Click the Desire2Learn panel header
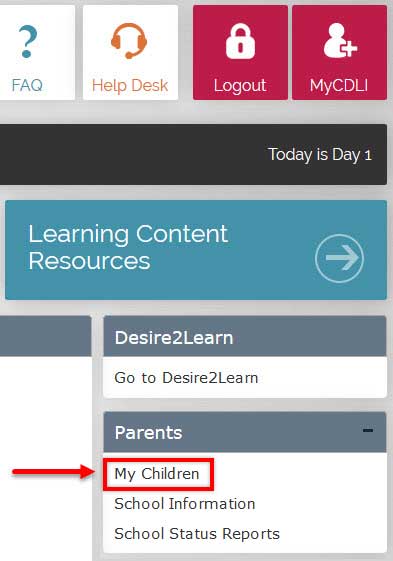The image size is (393, 561). tap(245, 336)
